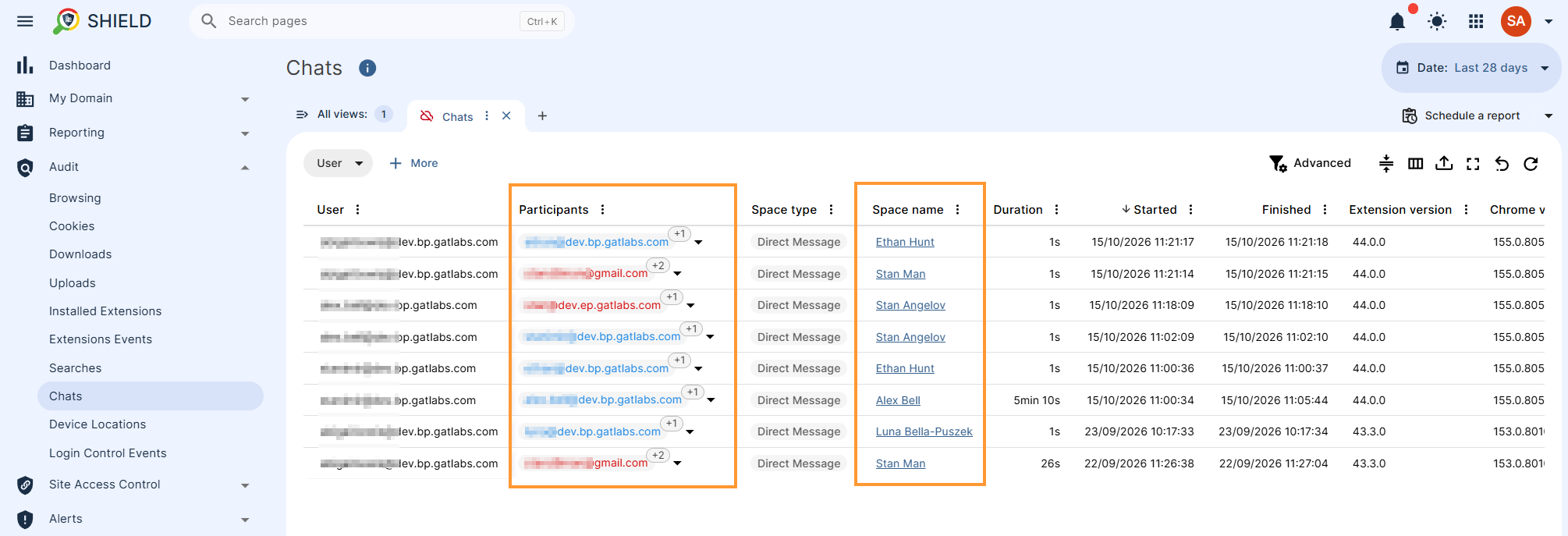Expand My Domain section

tap(245, 99)
